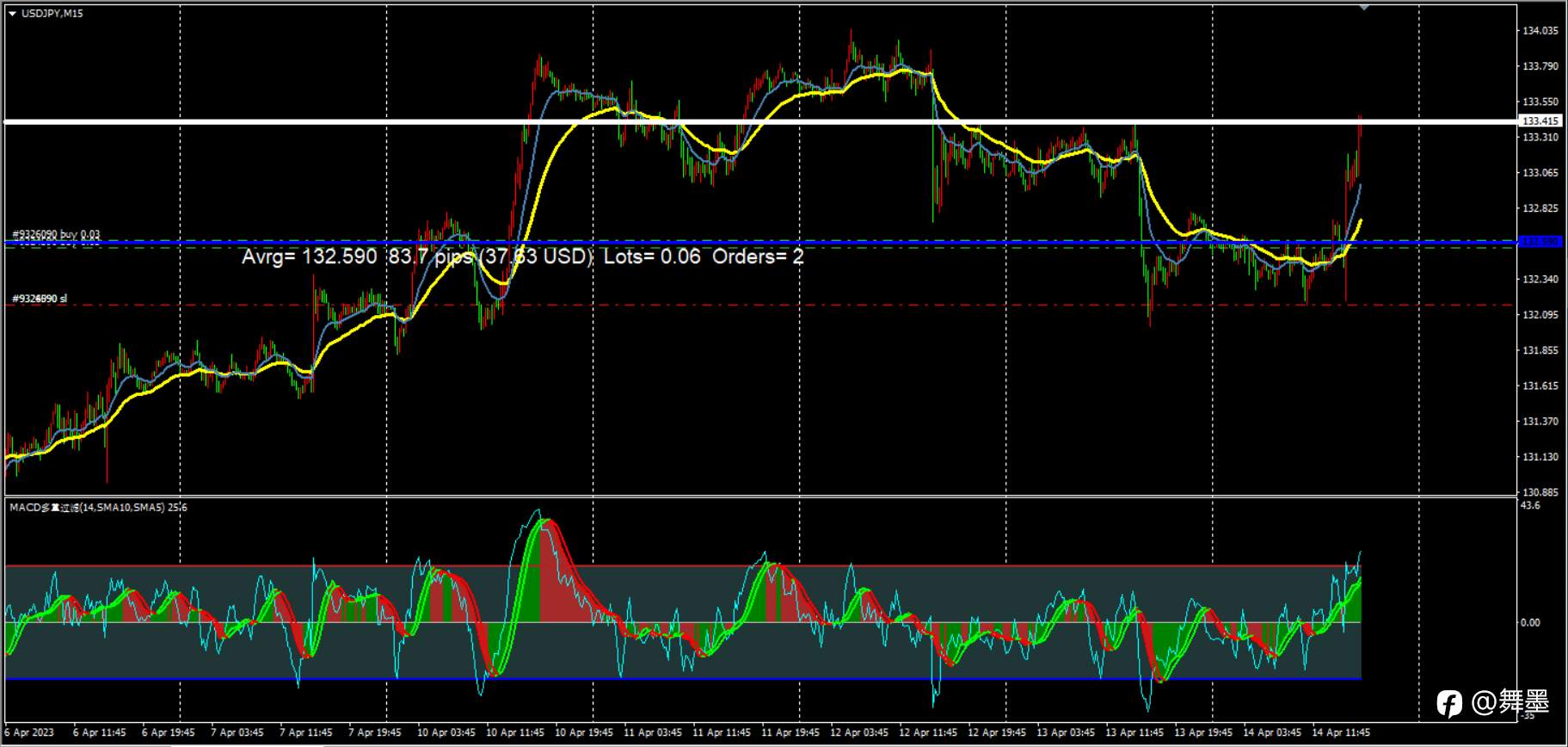
Task: Click the 134.035 price scale label
Action: [1540, 31]
